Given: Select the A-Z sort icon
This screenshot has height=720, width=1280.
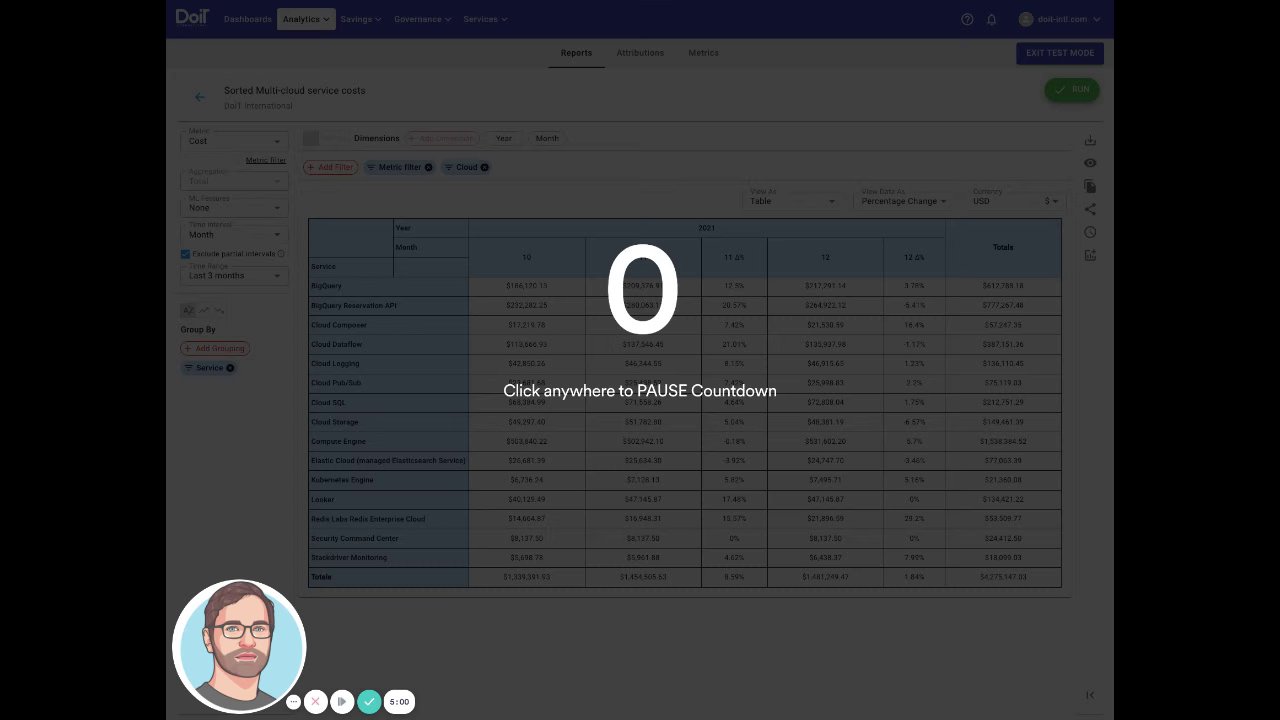Looking at the screenshot, I should 188,310.
